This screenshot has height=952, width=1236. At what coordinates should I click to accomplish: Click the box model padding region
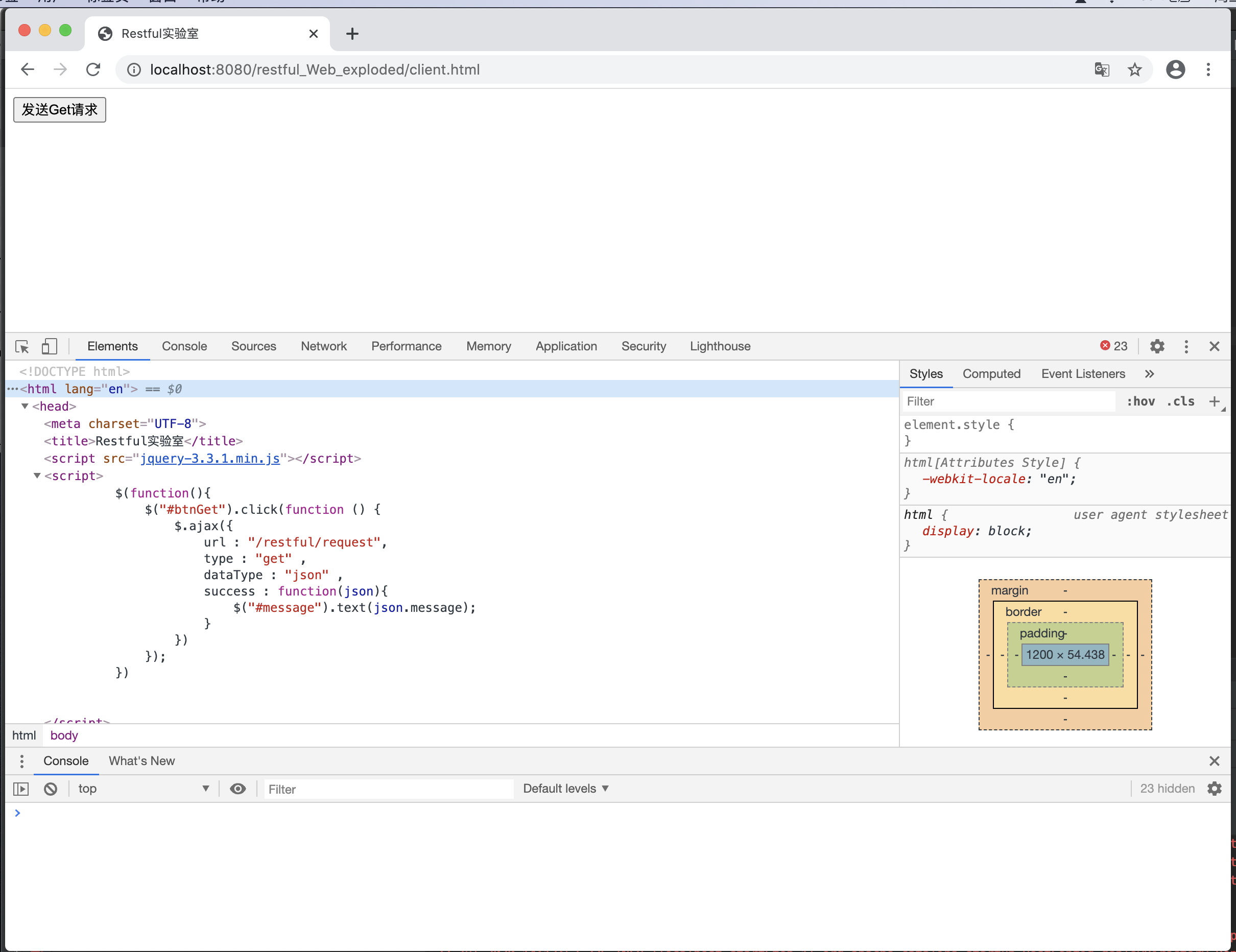(x=1042, y=633)
